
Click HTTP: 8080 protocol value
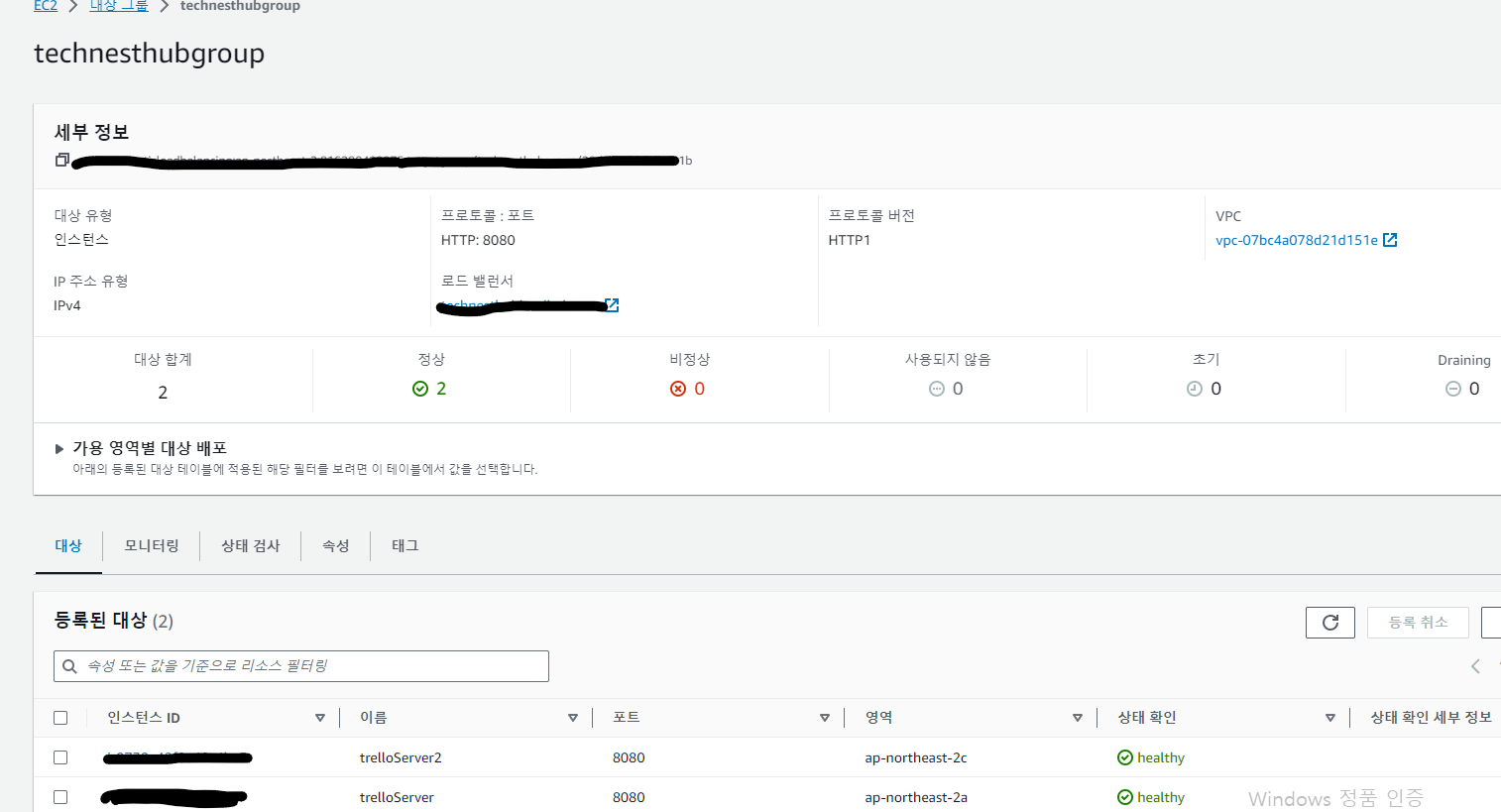pyautogui.click(x=478, y=240)
